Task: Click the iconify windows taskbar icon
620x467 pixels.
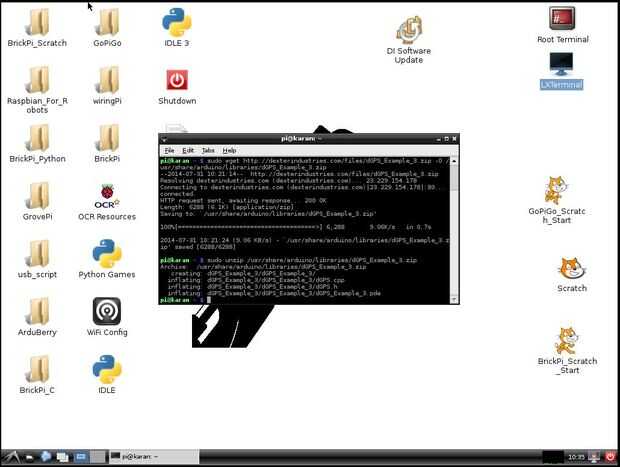Action: coord(62,457)
